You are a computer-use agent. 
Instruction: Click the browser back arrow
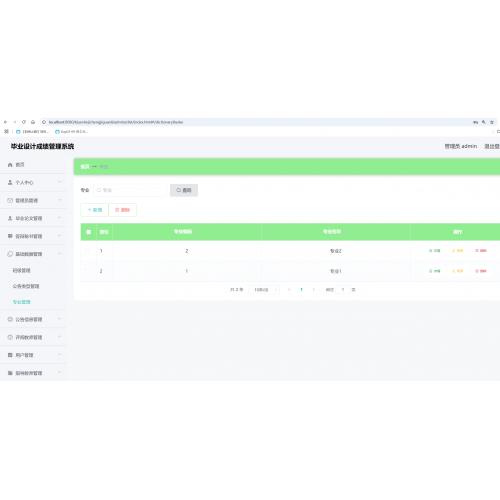tap(5, 122)
